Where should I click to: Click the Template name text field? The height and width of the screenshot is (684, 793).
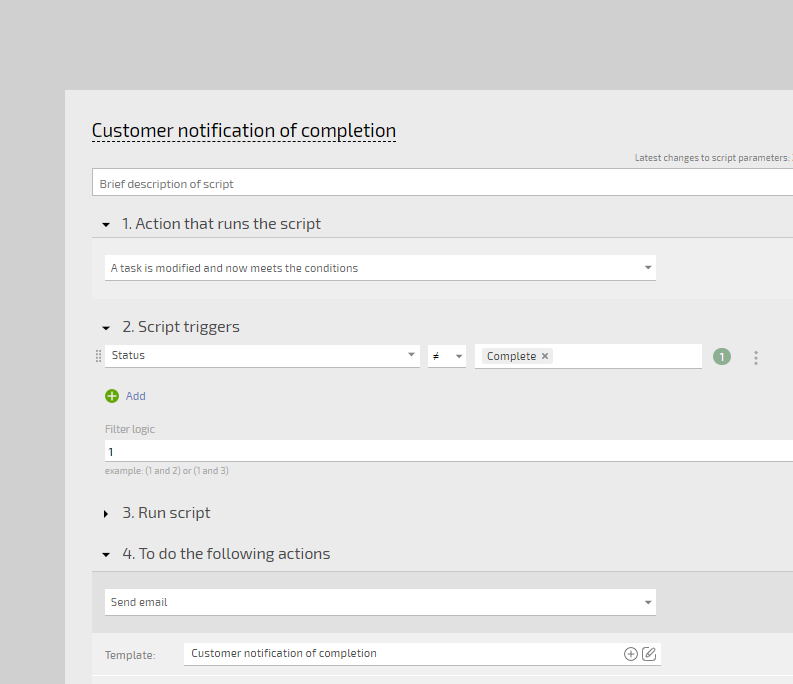point(400,654)
